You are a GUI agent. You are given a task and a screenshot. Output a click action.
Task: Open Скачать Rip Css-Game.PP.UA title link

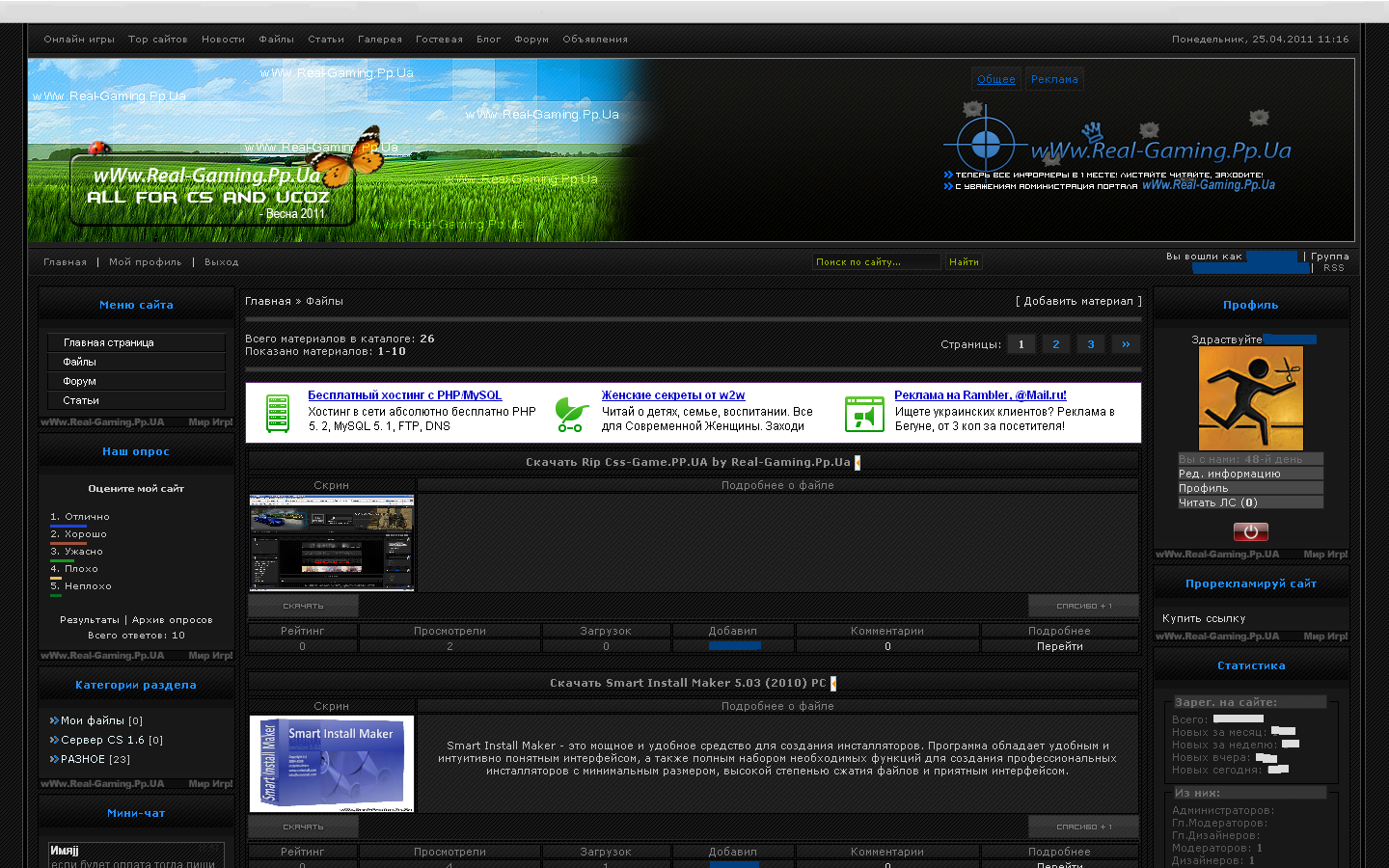(688, 462)
